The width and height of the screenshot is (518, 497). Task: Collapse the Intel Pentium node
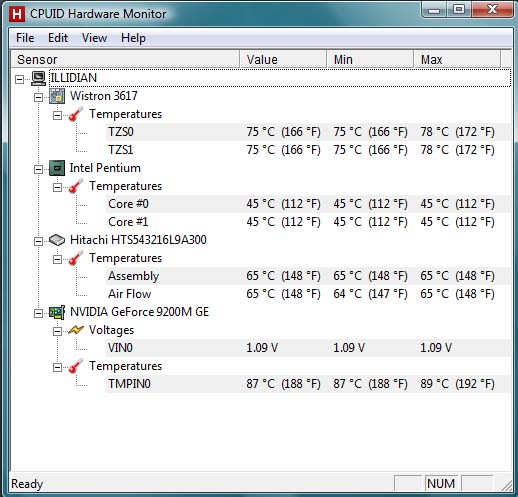pyautogui.click(x=38, y=169)
